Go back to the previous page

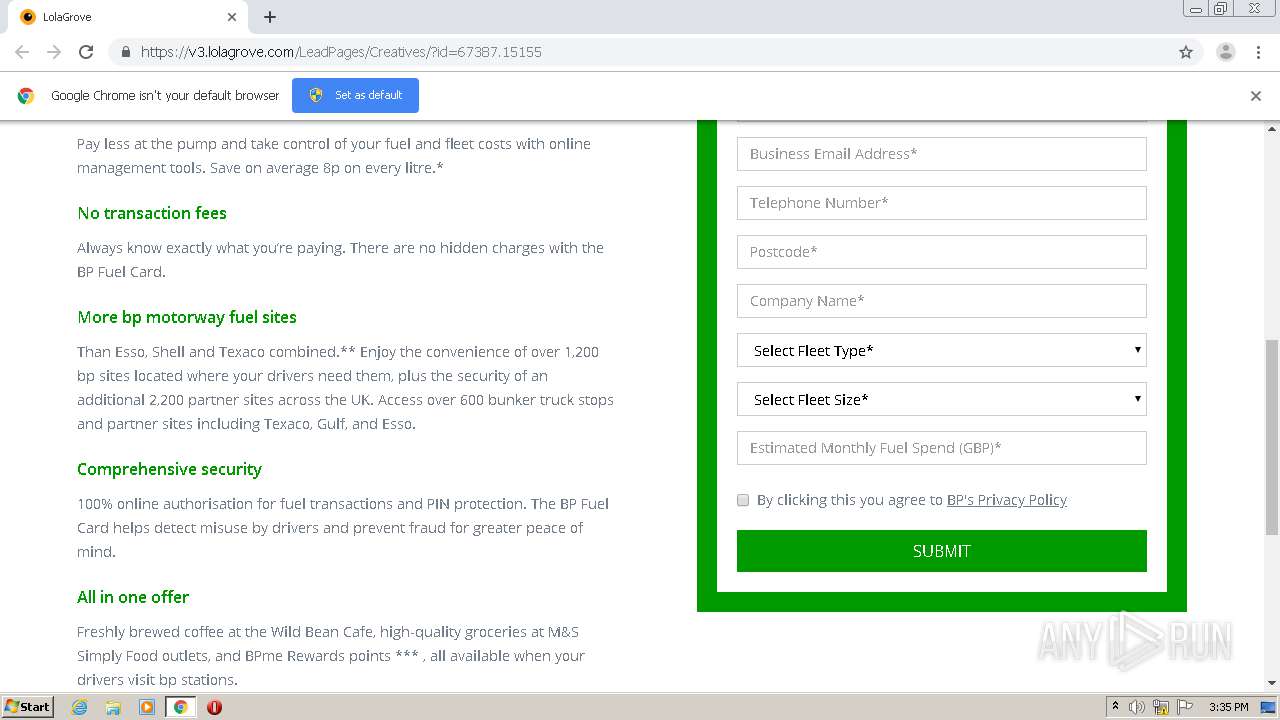coord(22,52)
